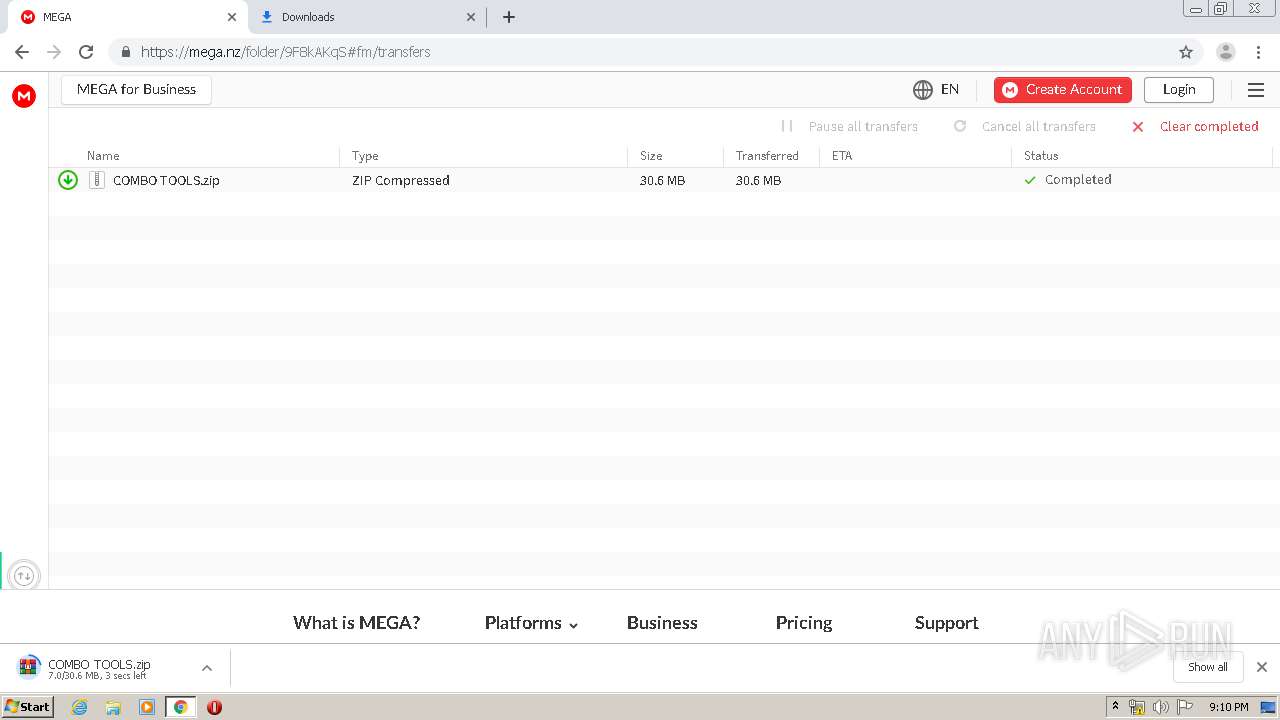Viewport: 1280px width, 720px height.
Task: Click the Login button
Action: pos(1179,90)
